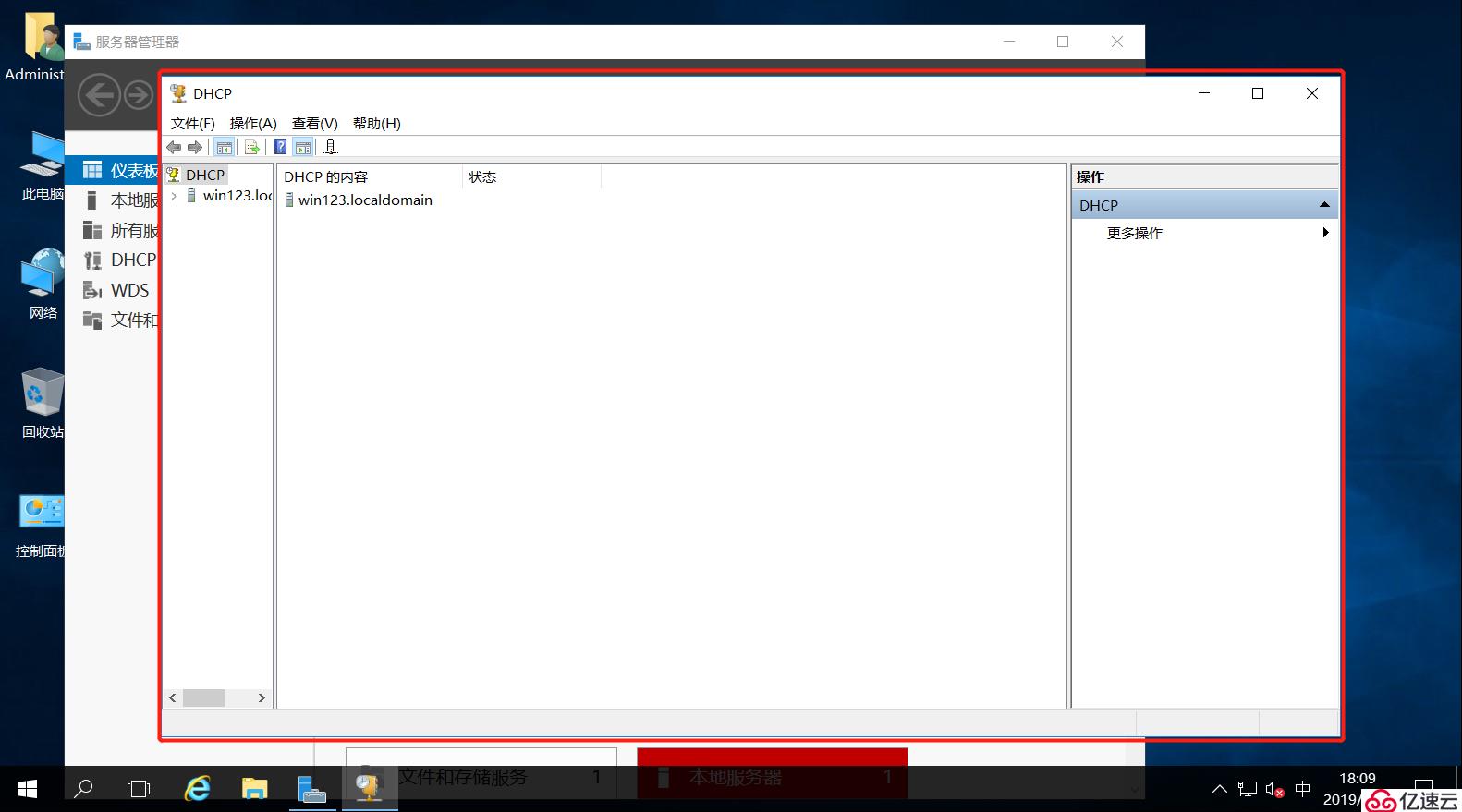The width and height of the screenshot is (1462, 812).
Task: Click the 'DHCP 的内容' column header
Action: pyautogui.click(x=370, y=176)
